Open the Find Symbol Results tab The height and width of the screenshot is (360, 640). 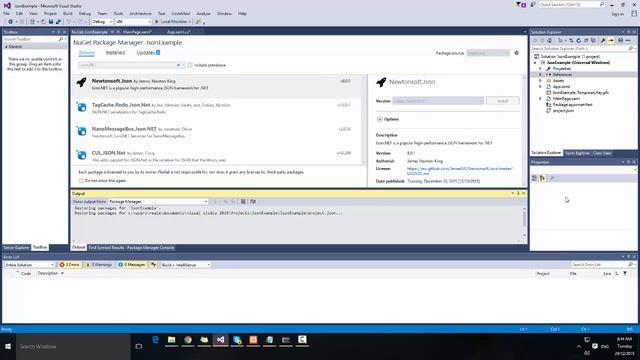pyautogui.click(x=106, y=248)
